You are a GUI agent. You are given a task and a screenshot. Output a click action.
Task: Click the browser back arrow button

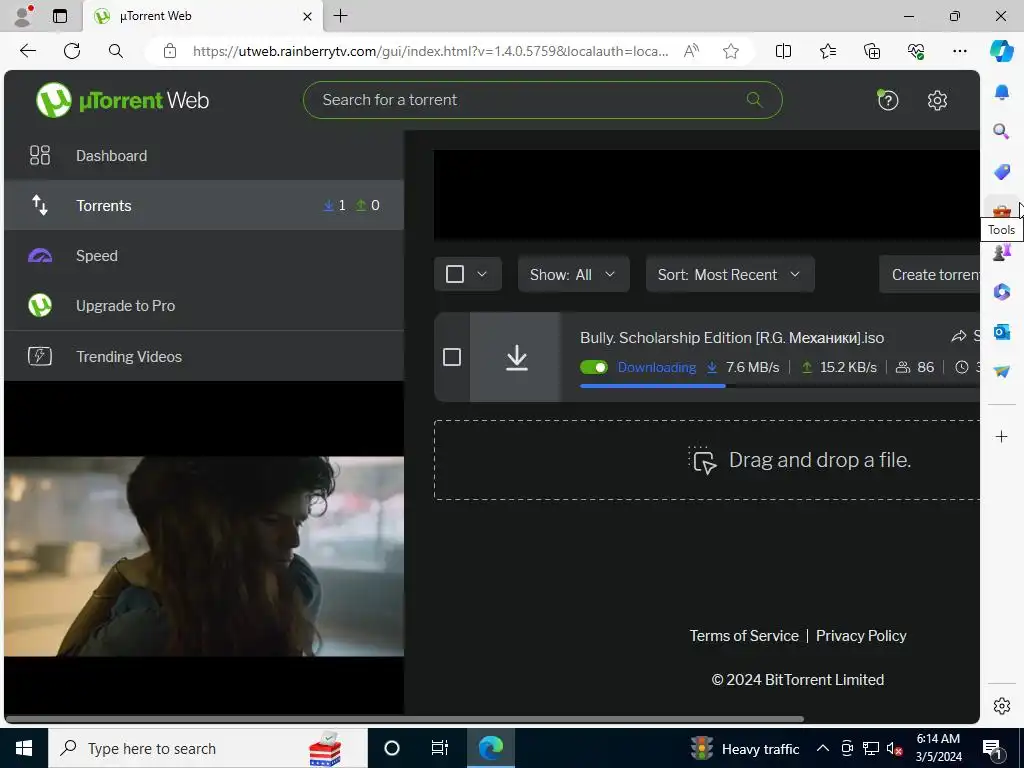click(28, 51)
